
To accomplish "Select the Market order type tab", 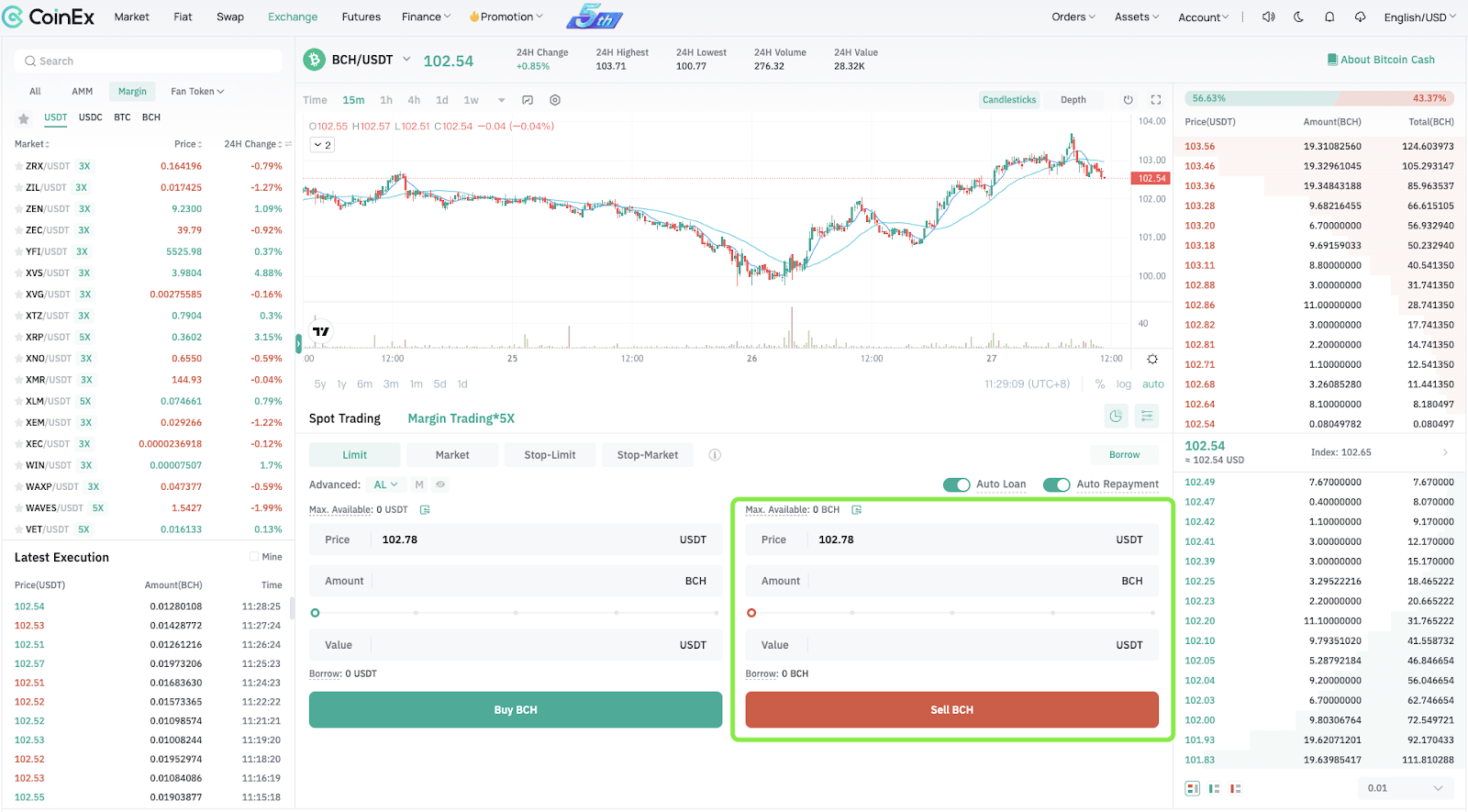I will click(x=452, y=455).
